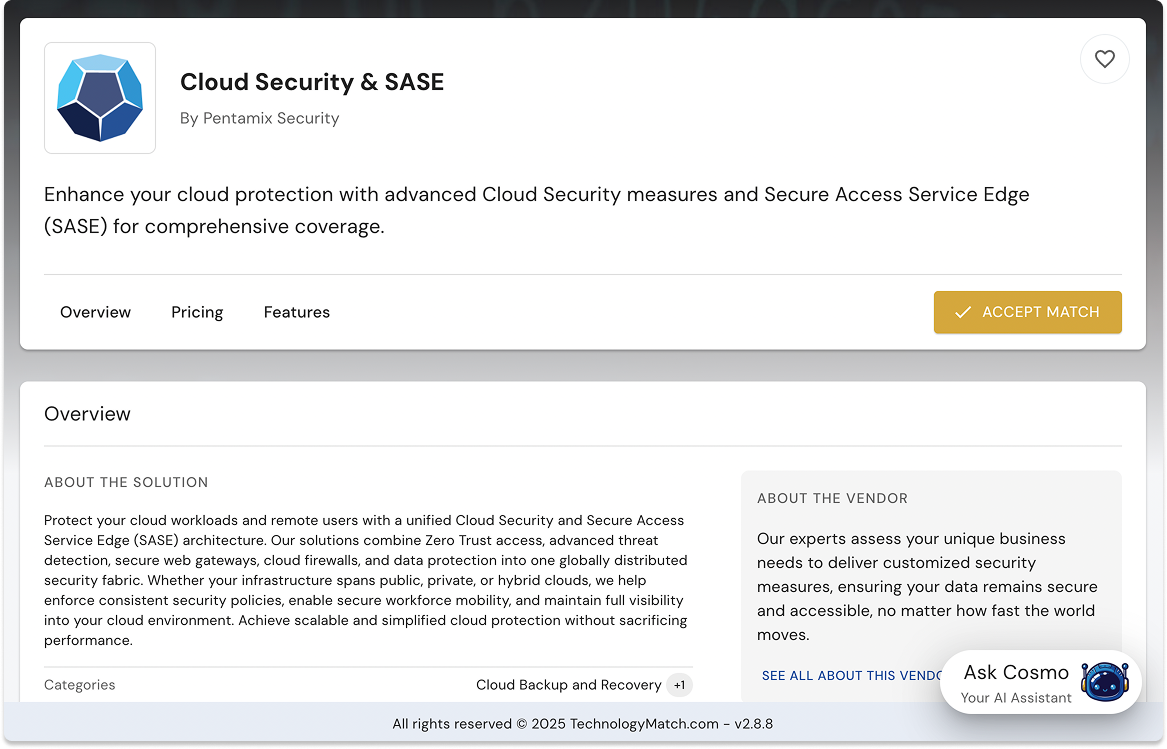Open the 'See all about this vendor' link
Screen dimensions: 1167x749
tap(850, 676)
